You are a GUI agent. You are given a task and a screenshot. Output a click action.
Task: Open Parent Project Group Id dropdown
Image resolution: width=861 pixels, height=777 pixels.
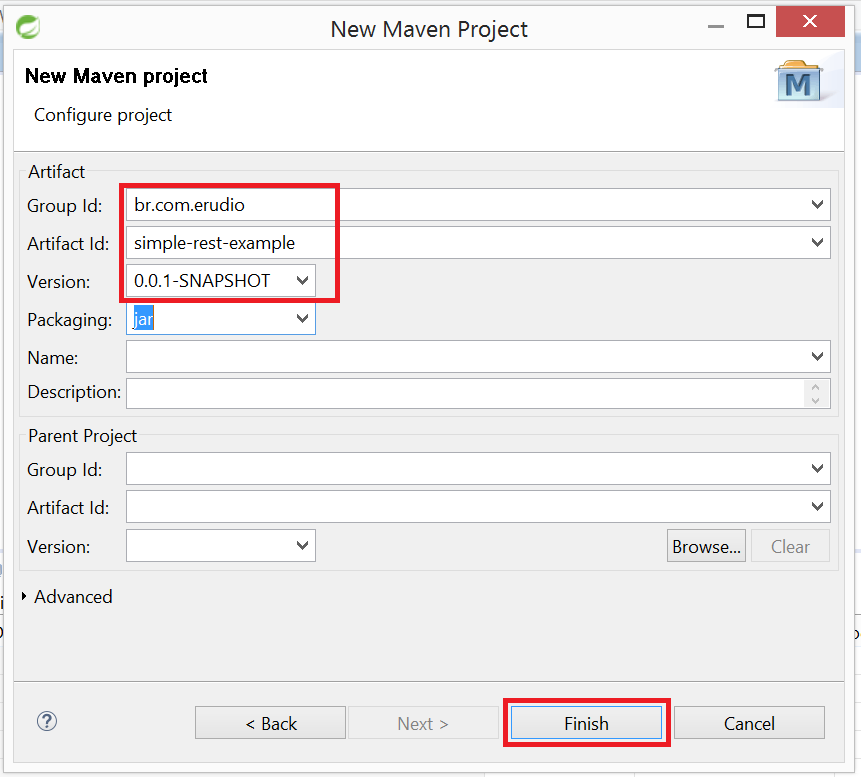[x=818, y=469]
